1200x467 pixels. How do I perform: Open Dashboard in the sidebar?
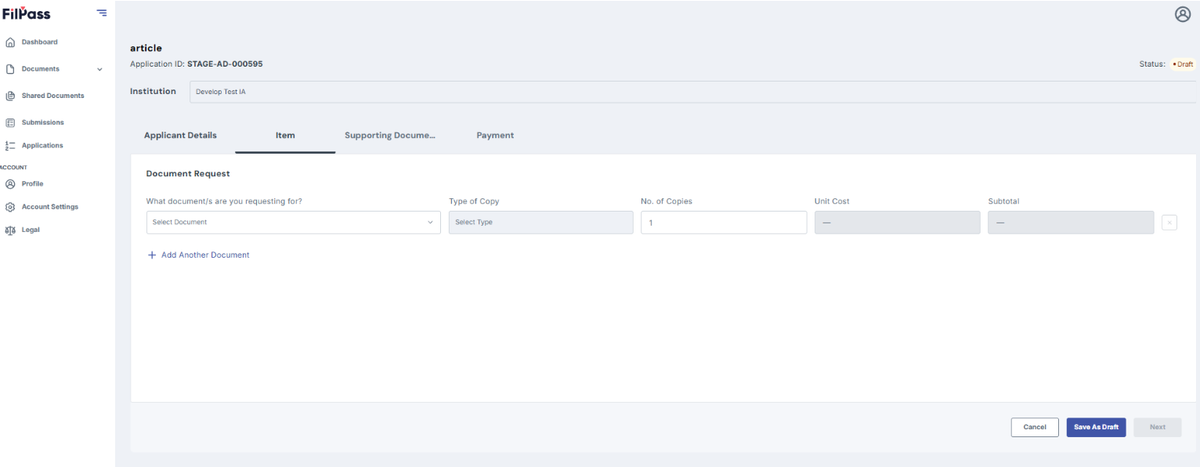pos(40,42)
